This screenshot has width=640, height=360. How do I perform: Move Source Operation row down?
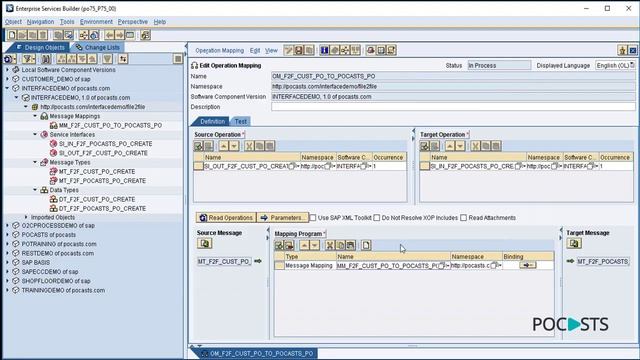pyautogui.click(x=234, y=146)
